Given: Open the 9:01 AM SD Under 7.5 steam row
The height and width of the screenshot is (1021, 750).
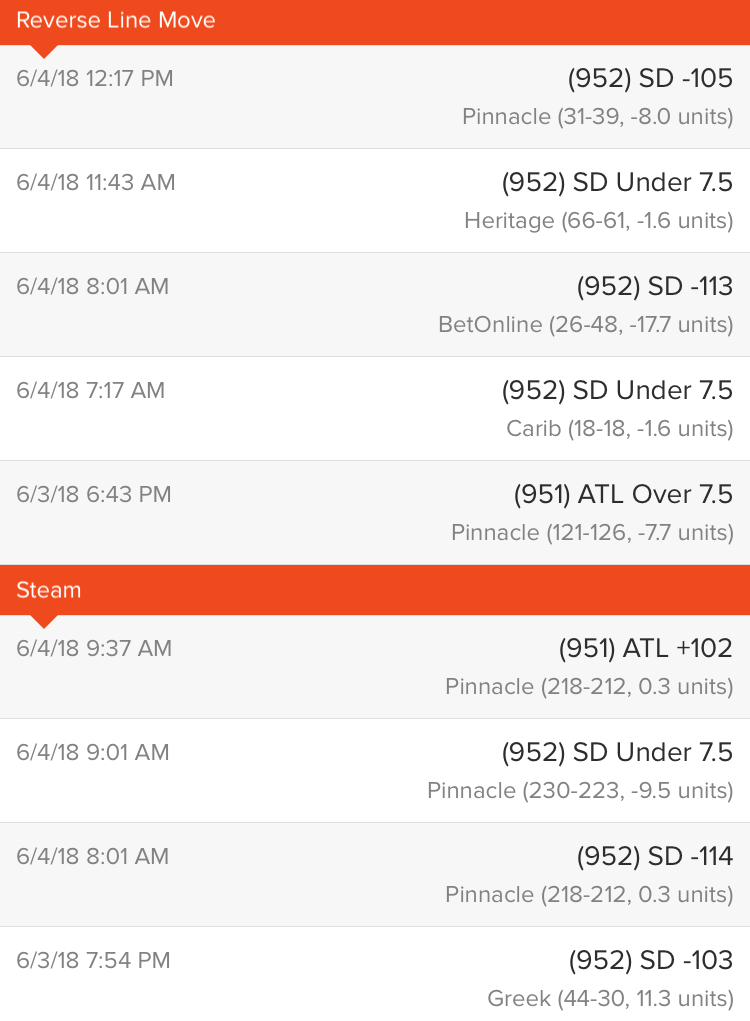Looking at the screenshot, I should pos(375,771).
